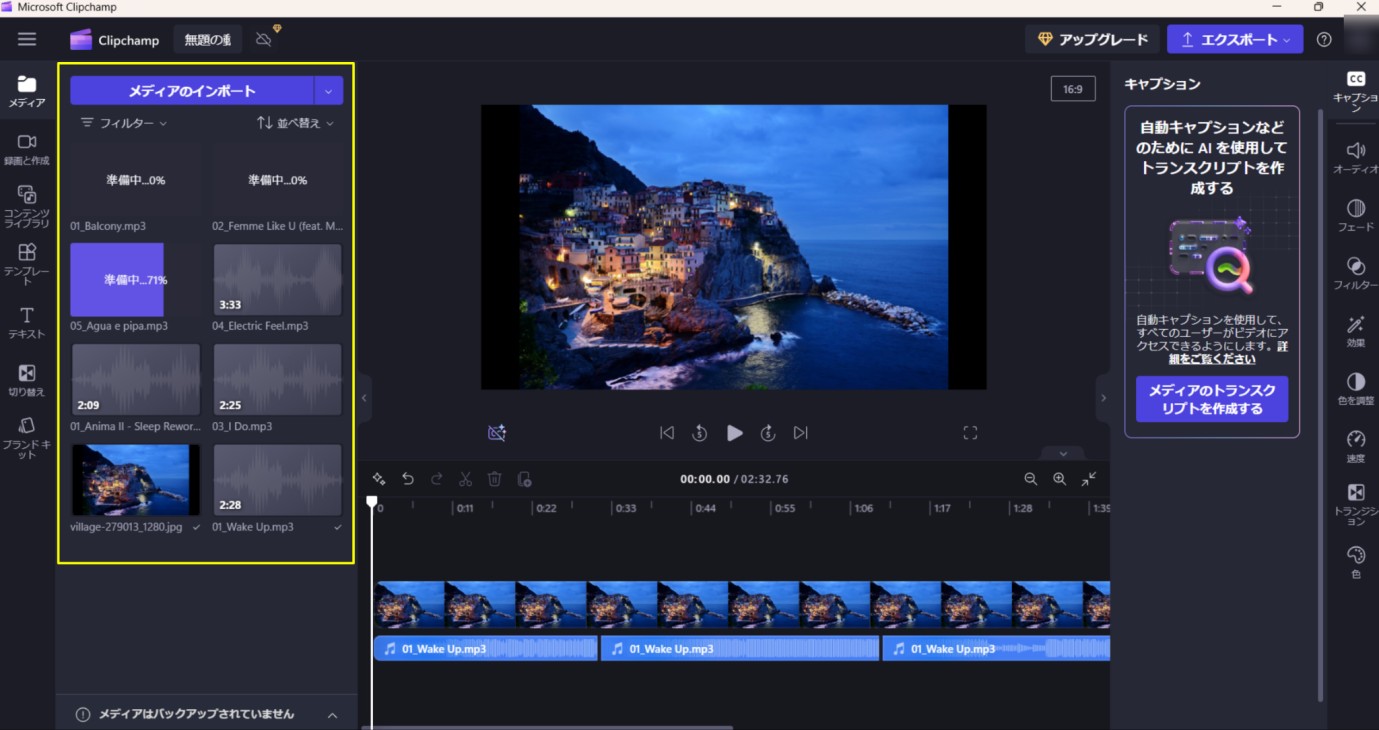Select the 01_Balcony.mp3 media item
The height and width of the screenshot is (730, 1379).
click(136, 180)
